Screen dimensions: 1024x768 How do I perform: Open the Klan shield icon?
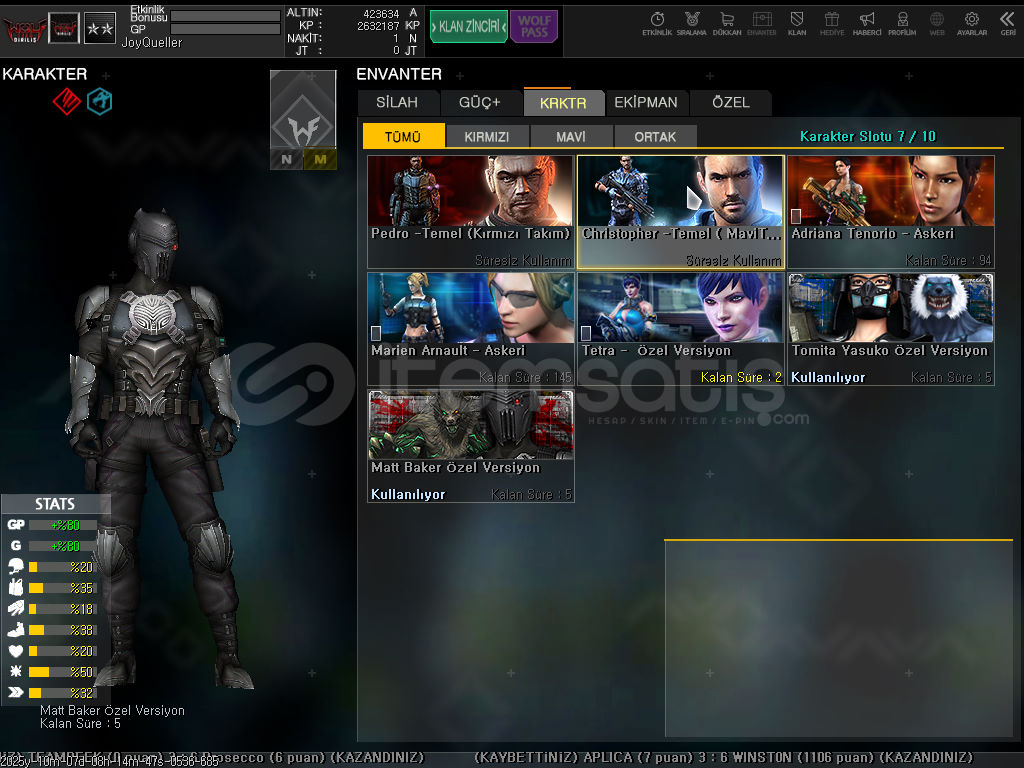[797, 22]
